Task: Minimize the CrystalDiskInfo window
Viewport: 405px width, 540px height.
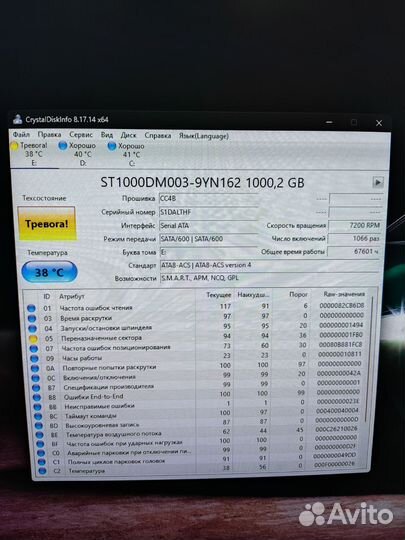Action: 329,122
